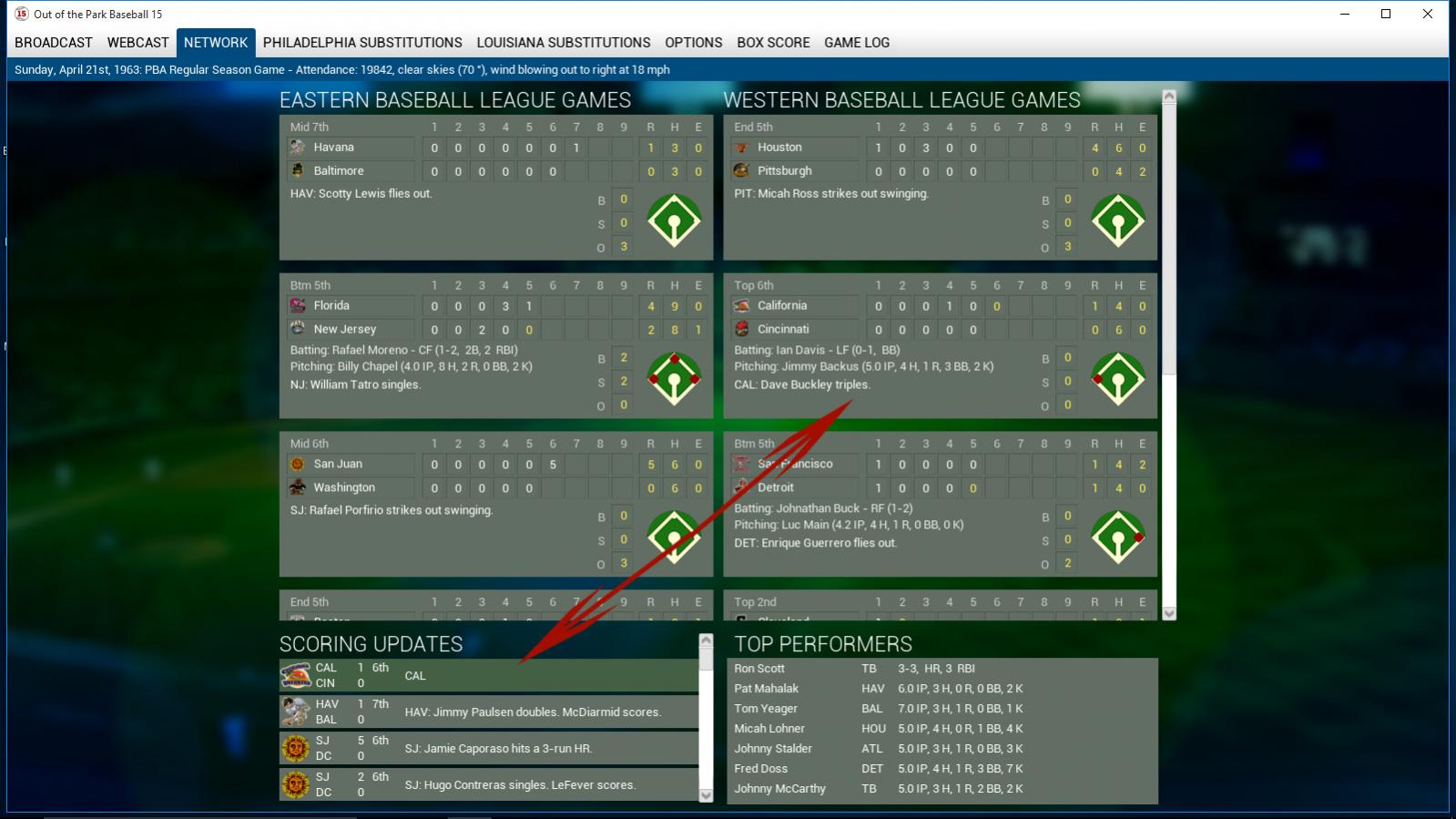
Task: Click the Florida team logo icon
Action: coord(298,305)
